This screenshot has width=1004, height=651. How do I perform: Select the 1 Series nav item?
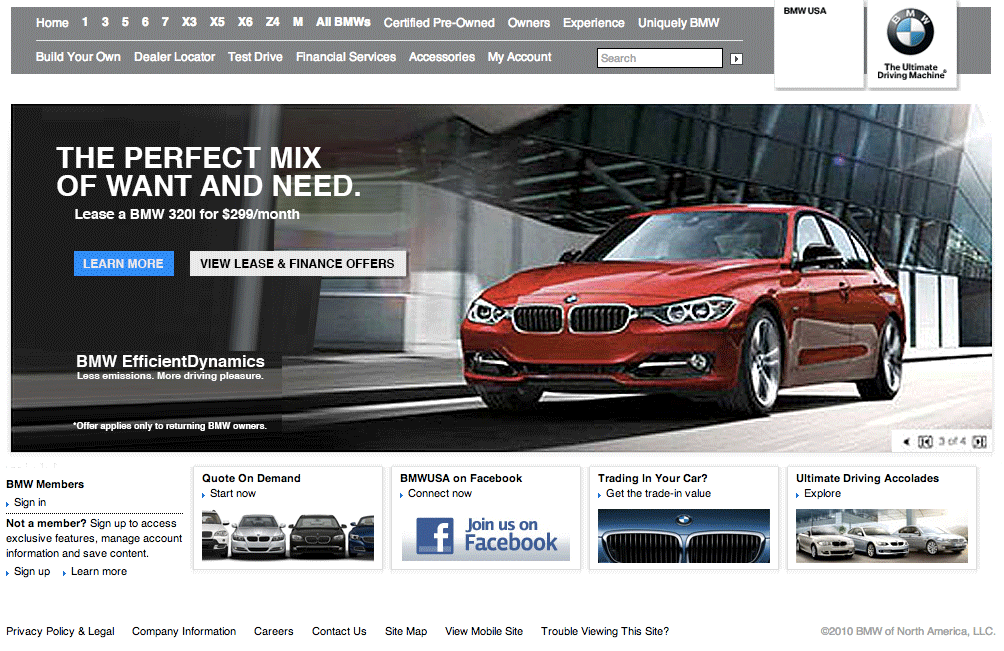pyautogui.click(x=85, y=22)
